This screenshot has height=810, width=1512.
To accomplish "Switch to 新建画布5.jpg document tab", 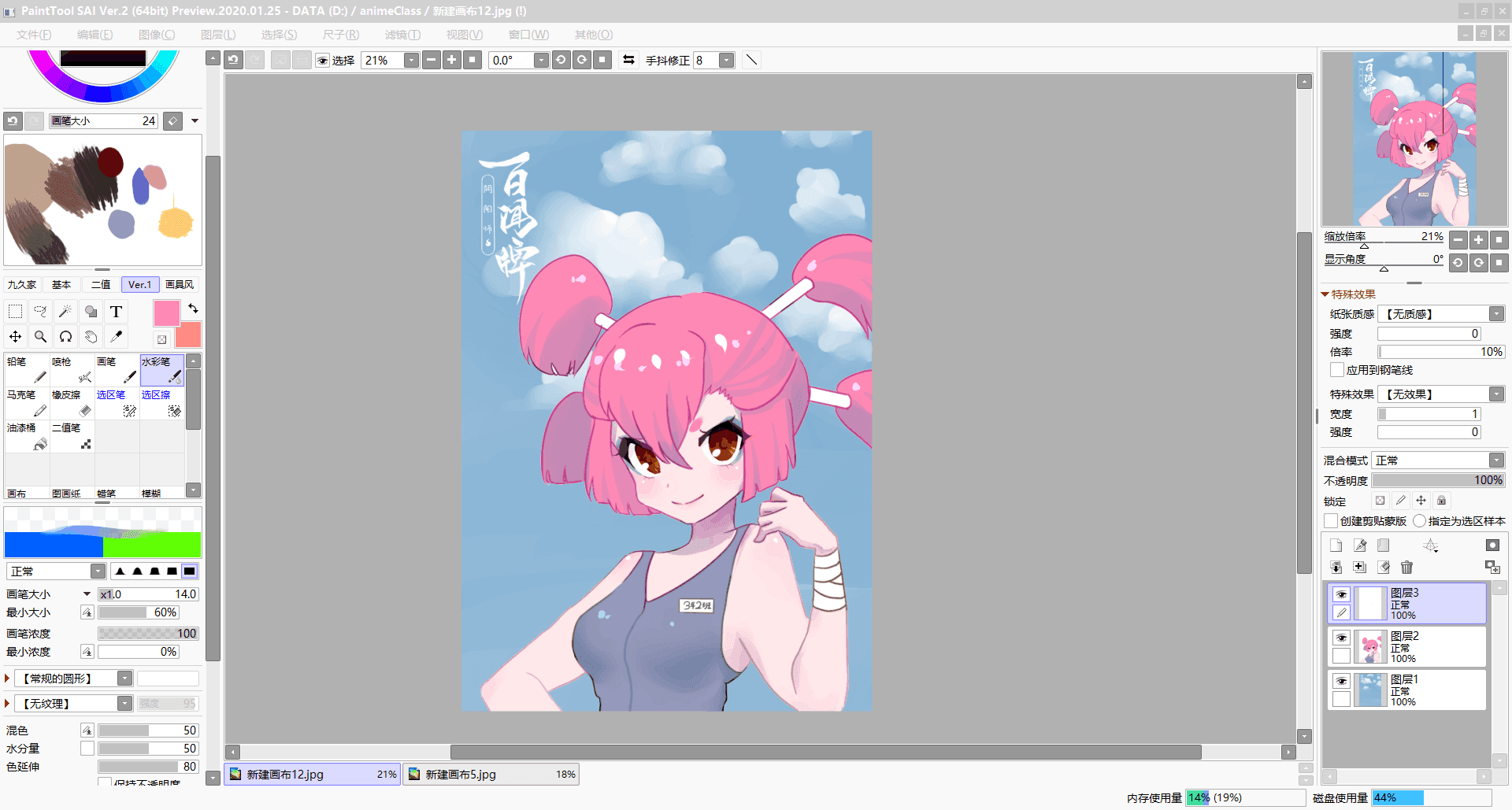I will pyautogui.click(x=491, y=775).
